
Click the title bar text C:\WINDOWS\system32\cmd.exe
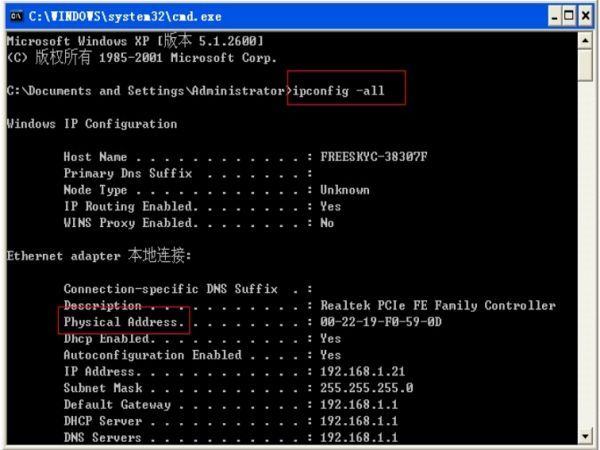125,16
